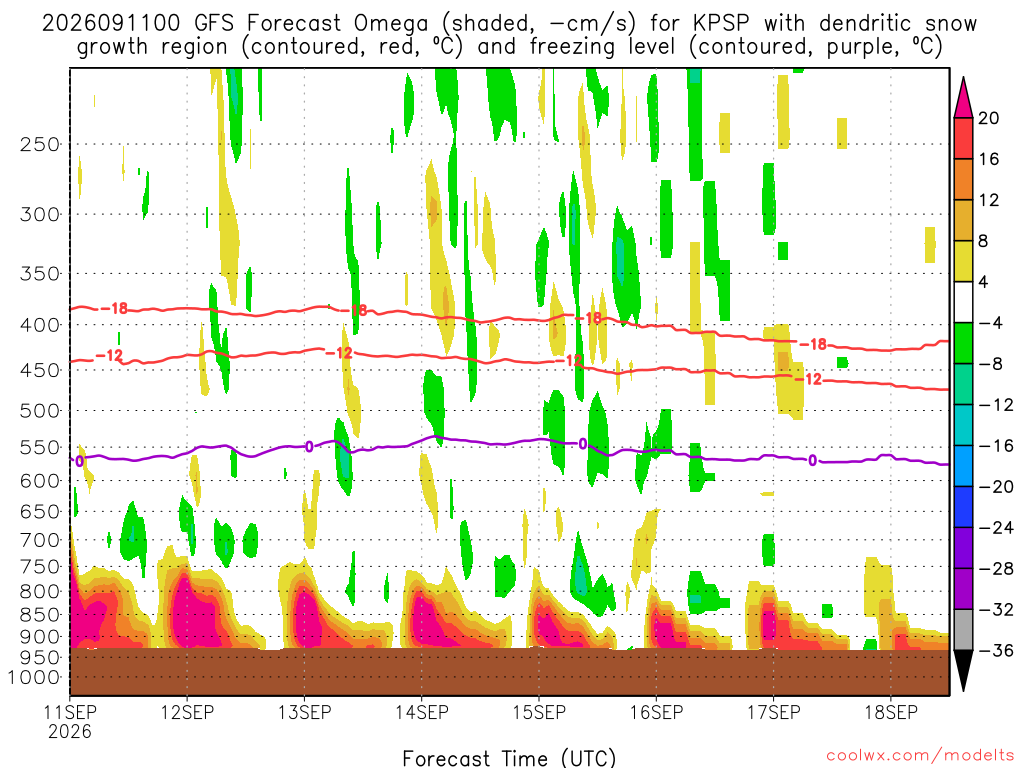Image resolution: width=1024 pixels, height=768 pixels.
Task: Click the orange 12–16 colorbar segment
Action: click(x=963, y=179)
